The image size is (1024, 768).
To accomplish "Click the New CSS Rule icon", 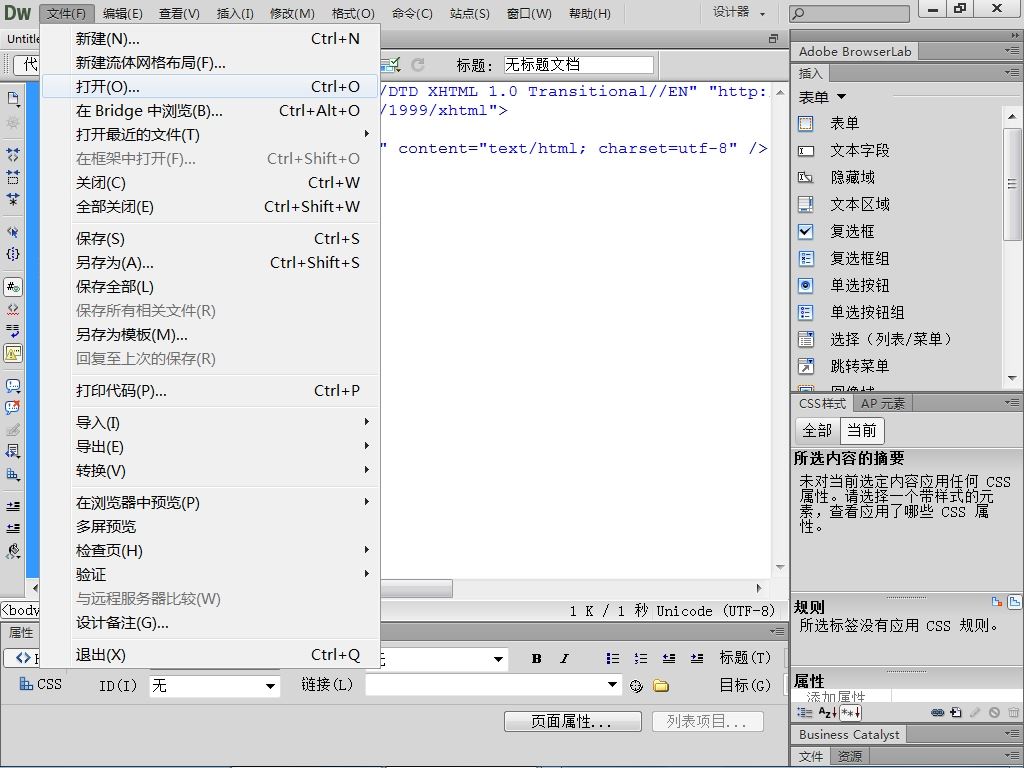I will pos(955,712).
